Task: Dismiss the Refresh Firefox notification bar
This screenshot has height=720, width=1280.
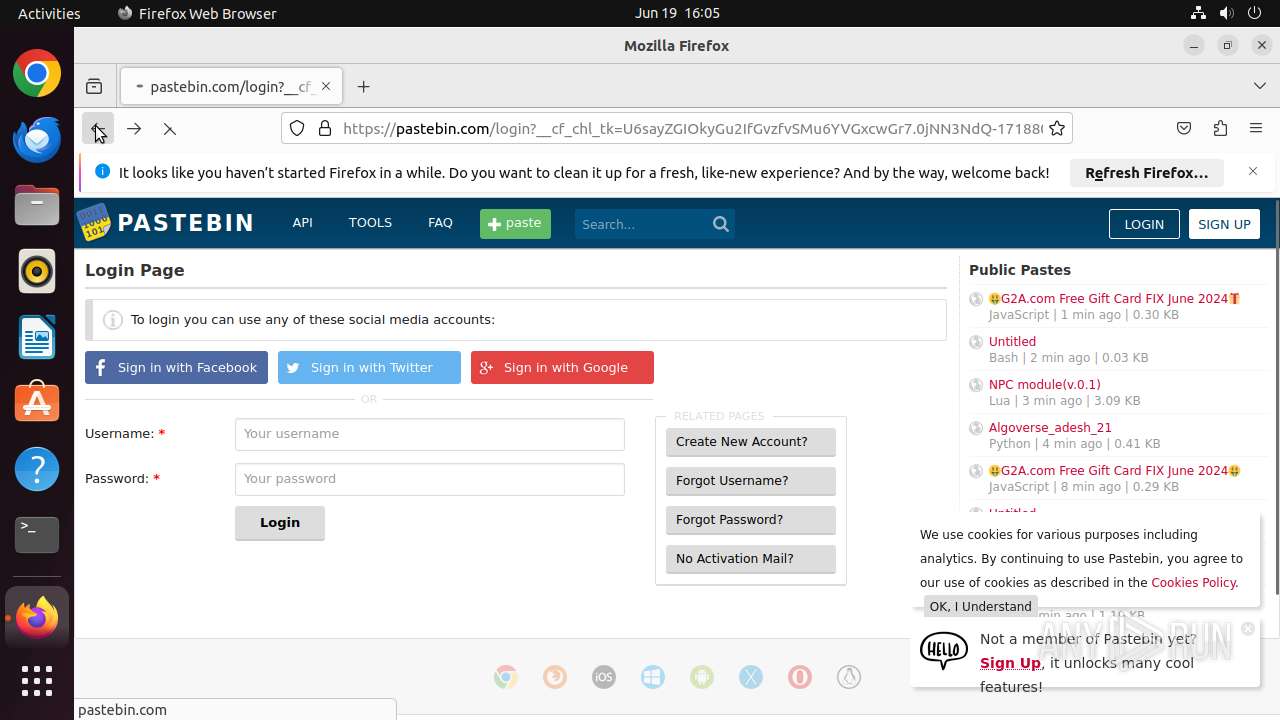Action: click(1253, 171)
